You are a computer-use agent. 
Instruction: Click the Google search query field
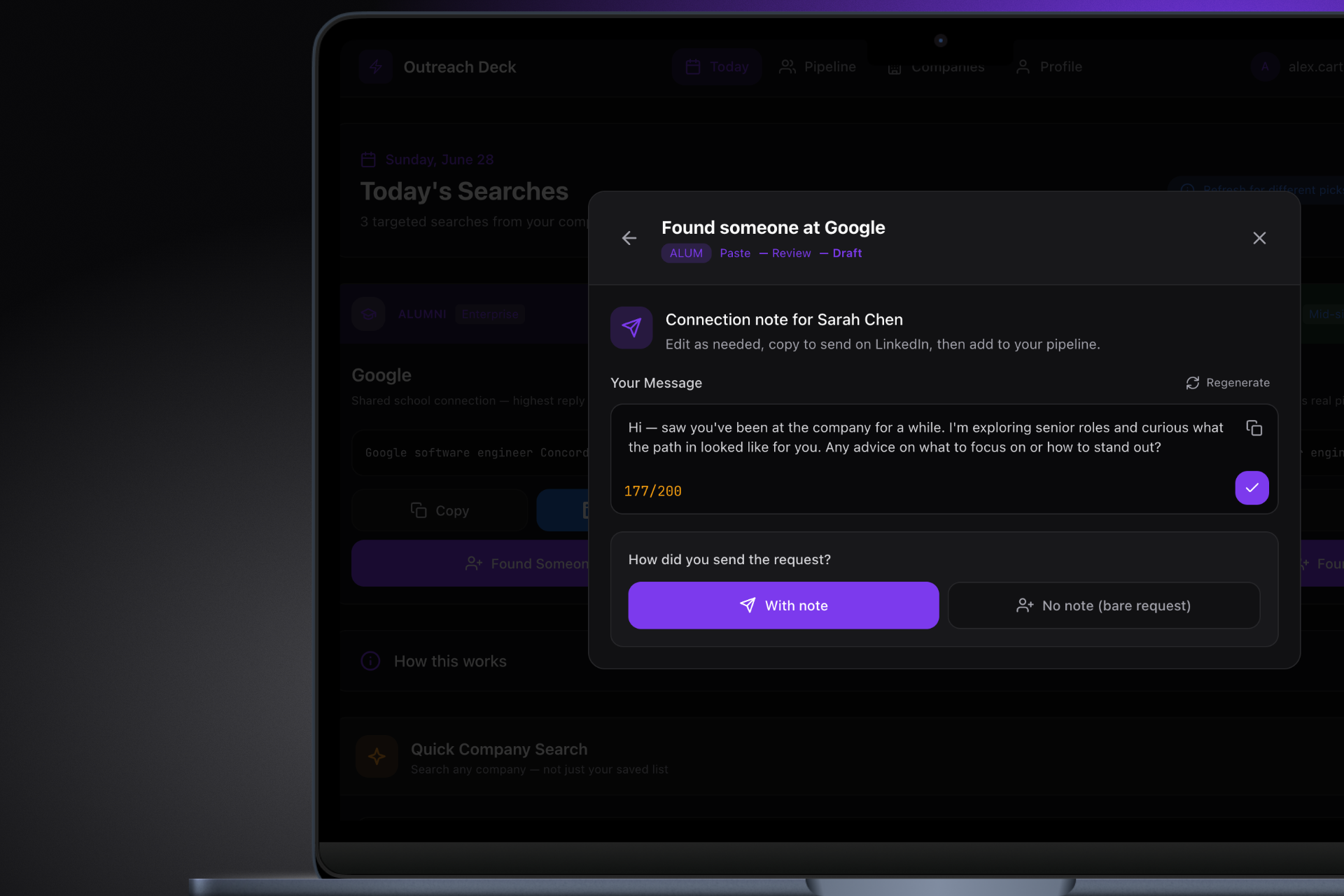tap(470, 453)
